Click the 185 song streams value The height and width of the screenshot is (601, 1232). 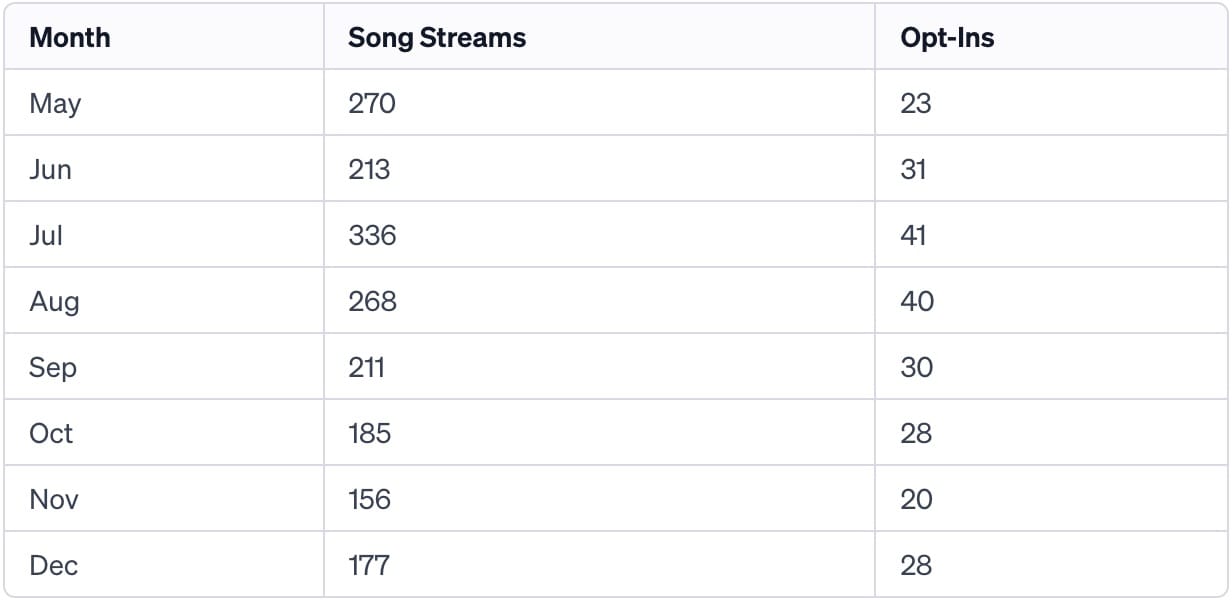[x=369, y=433]
